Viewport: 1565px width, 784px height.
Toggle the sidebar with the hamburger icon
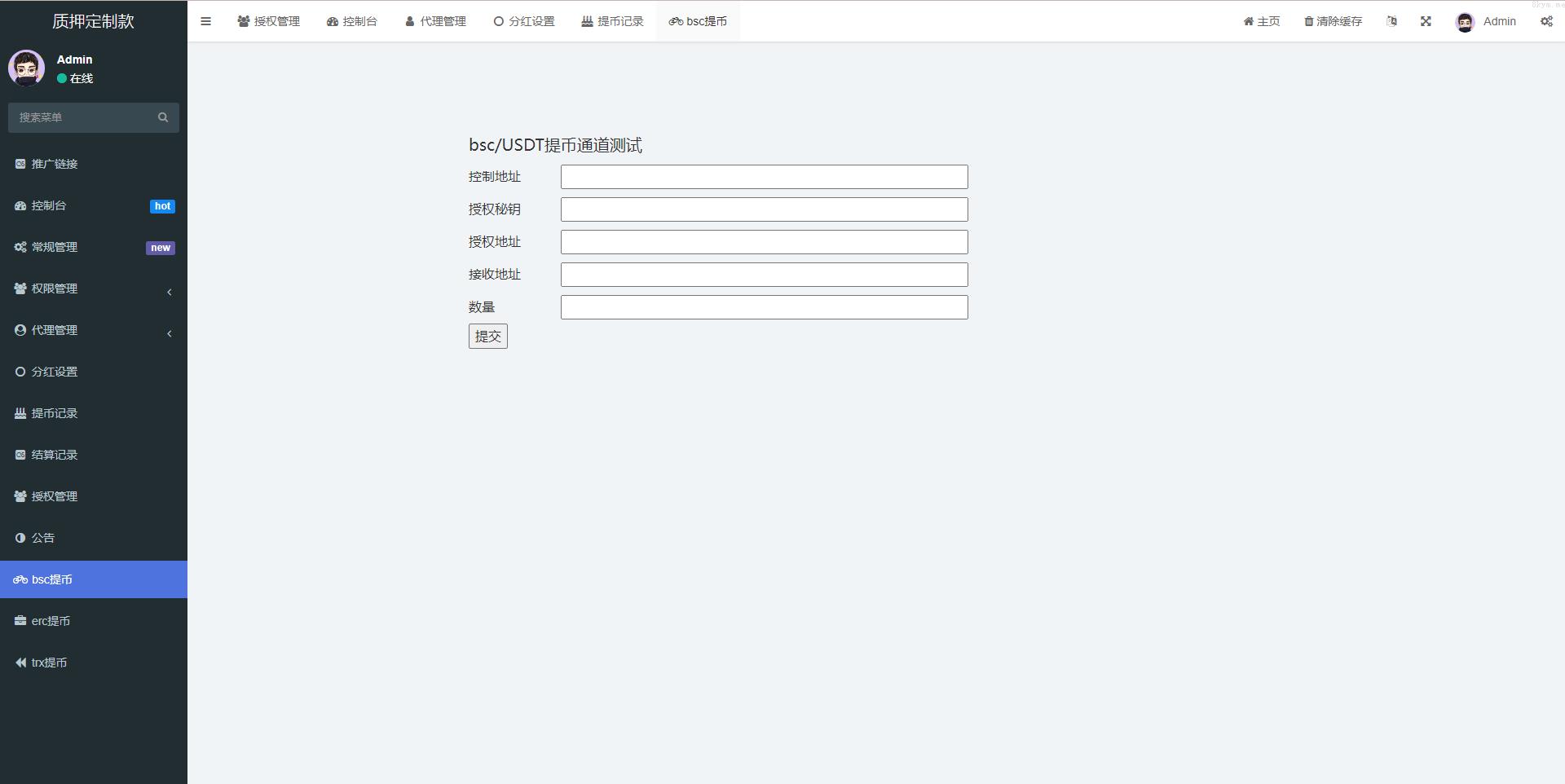(206, 21)
